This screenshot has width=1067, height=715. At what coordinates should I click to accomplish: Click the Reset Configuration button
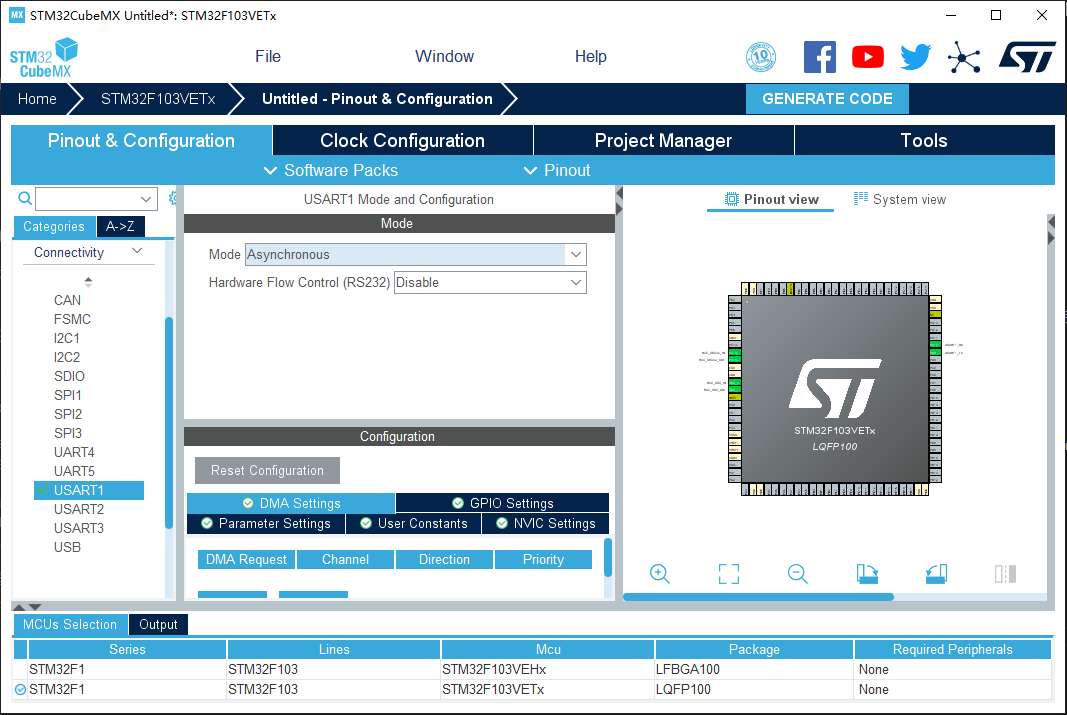267,470
